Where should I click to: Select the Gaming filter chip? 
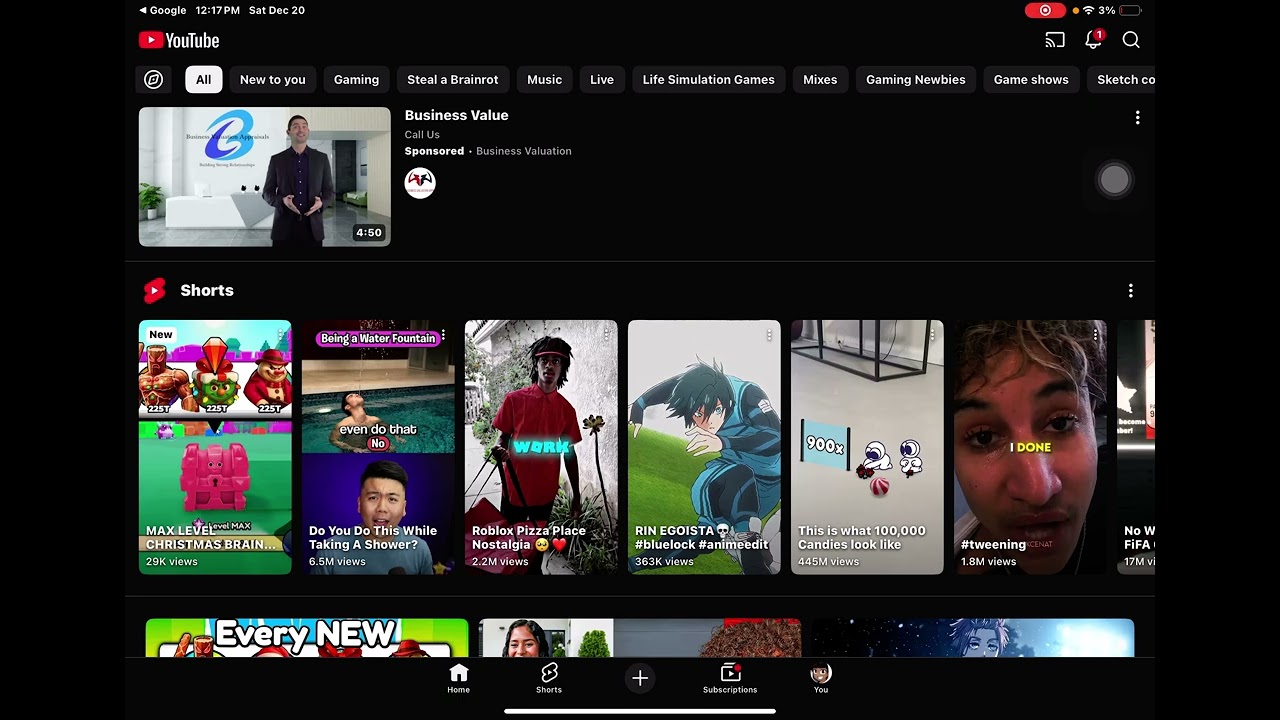[356, 79]
